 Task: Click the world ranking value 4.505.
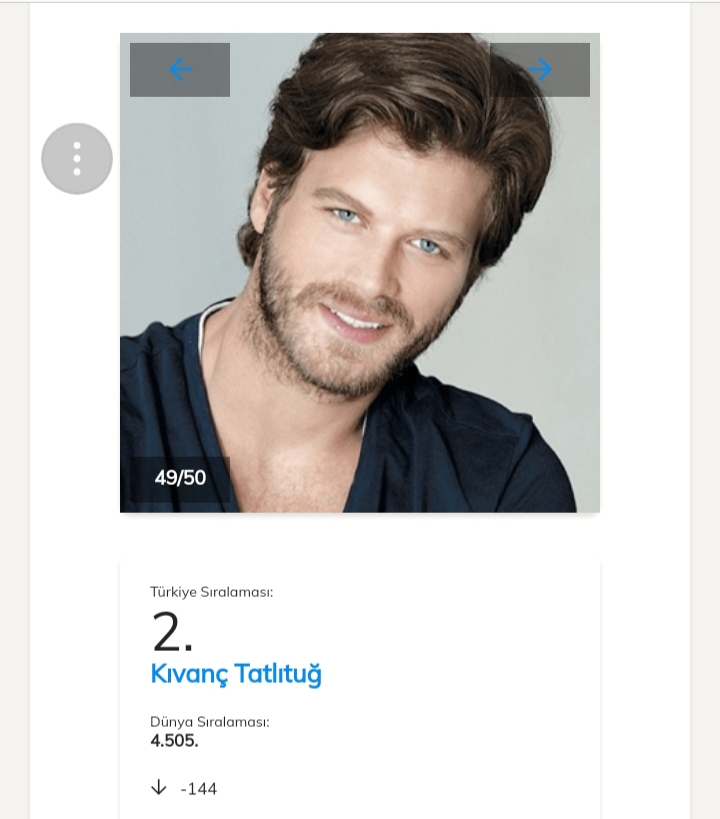(x=174, y=741)
